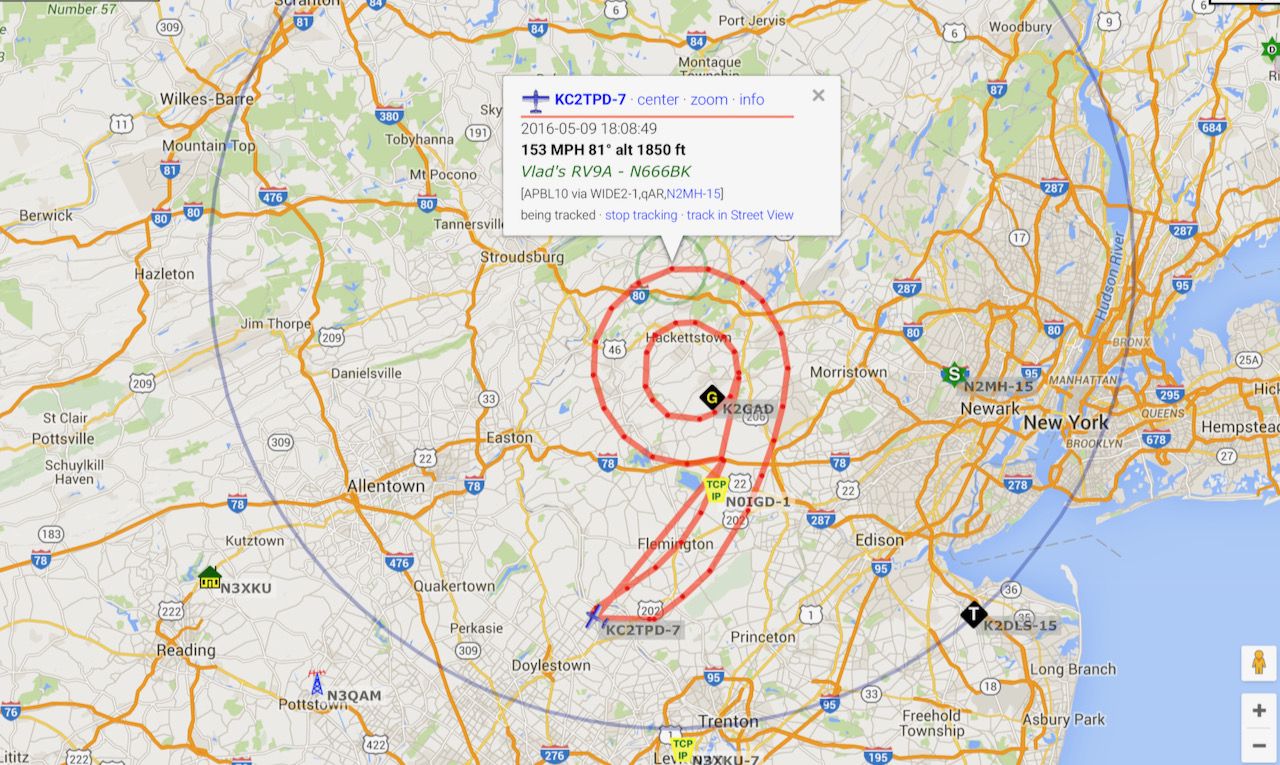Select the N0IGD-1 TCP IP marker
1280x765 pixels.
[715, 490]
